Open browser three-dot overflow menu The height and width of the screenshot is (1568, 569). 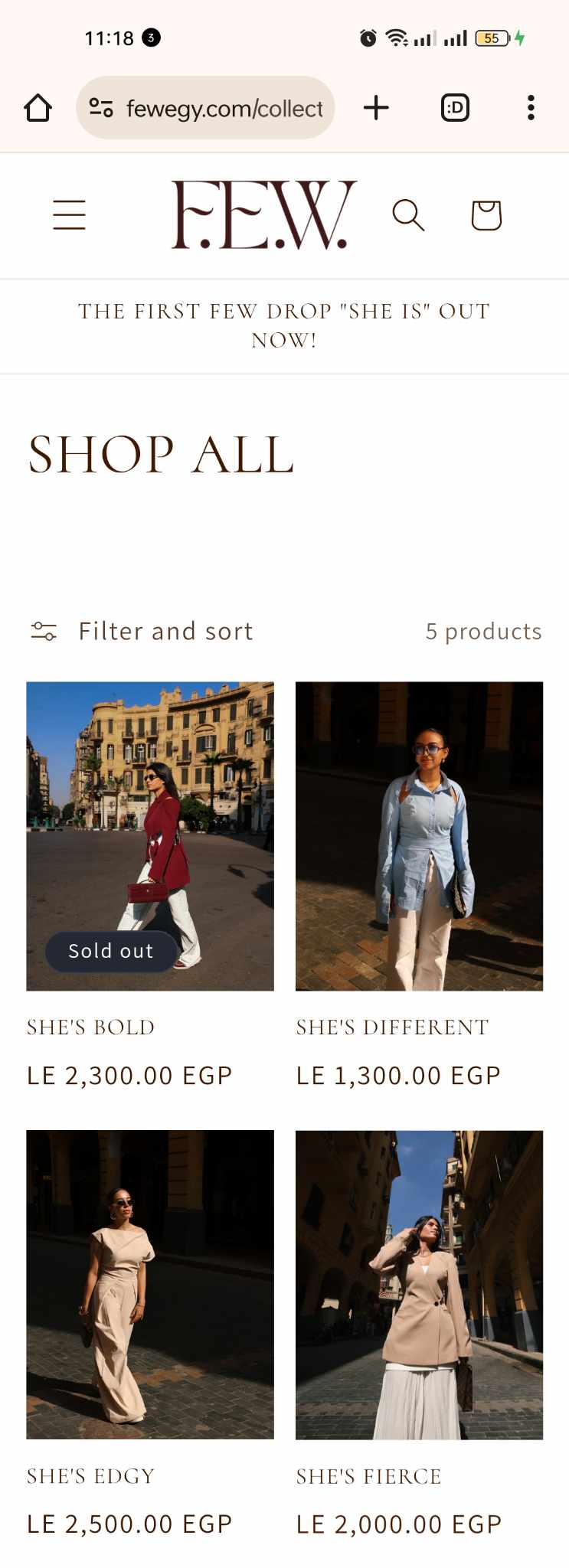pos(531,108)
